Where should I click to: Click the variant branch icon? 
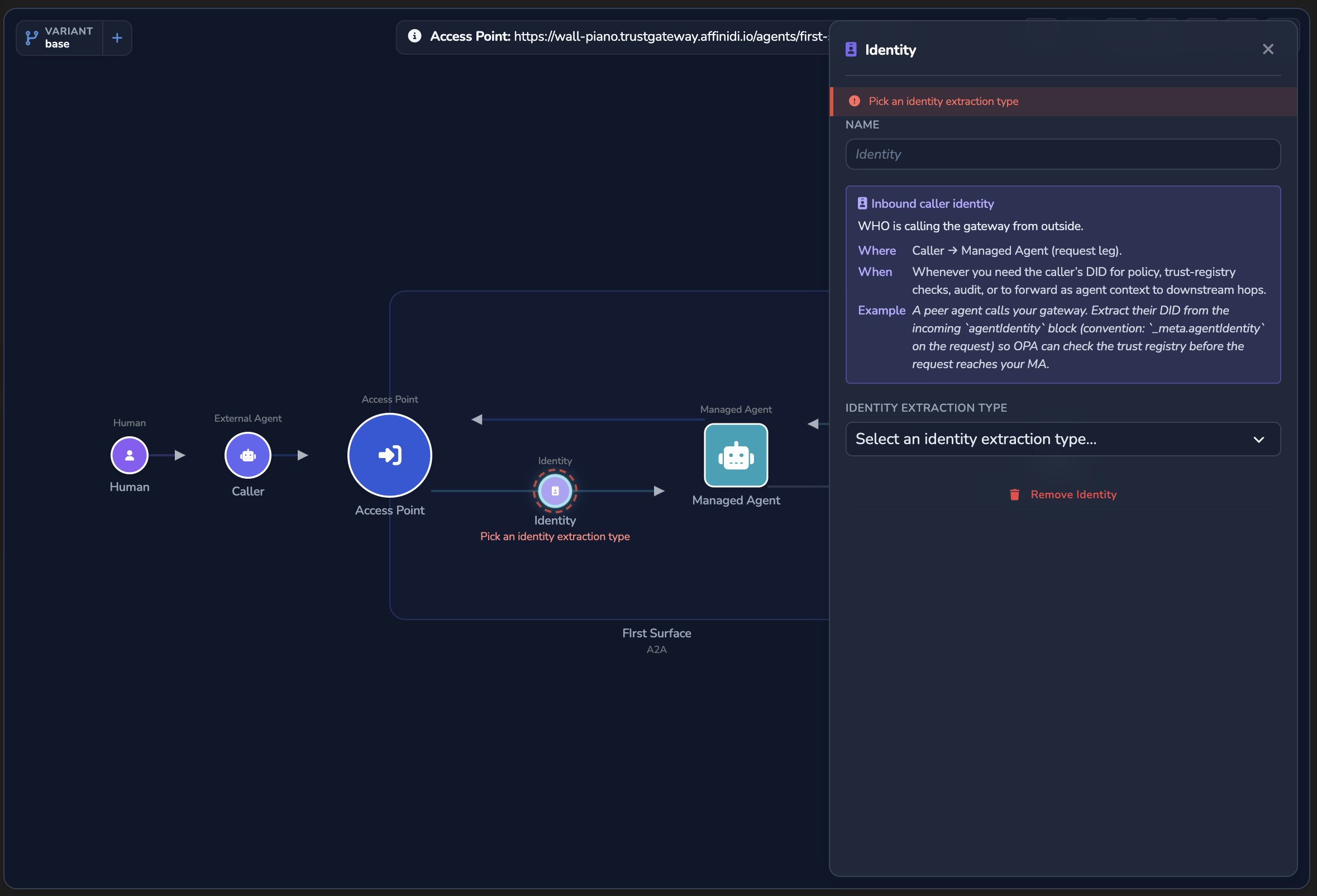(x=32, y=38)
